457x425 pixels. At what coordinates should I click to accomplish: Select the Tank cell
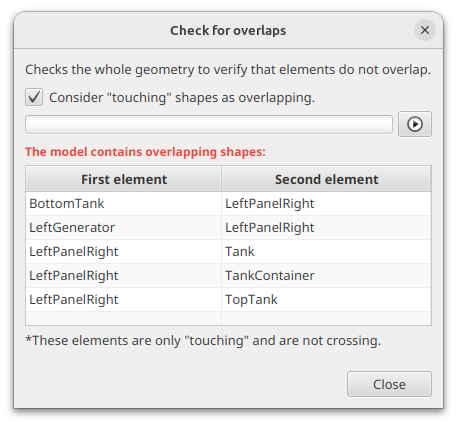click(x=326, y=252)
